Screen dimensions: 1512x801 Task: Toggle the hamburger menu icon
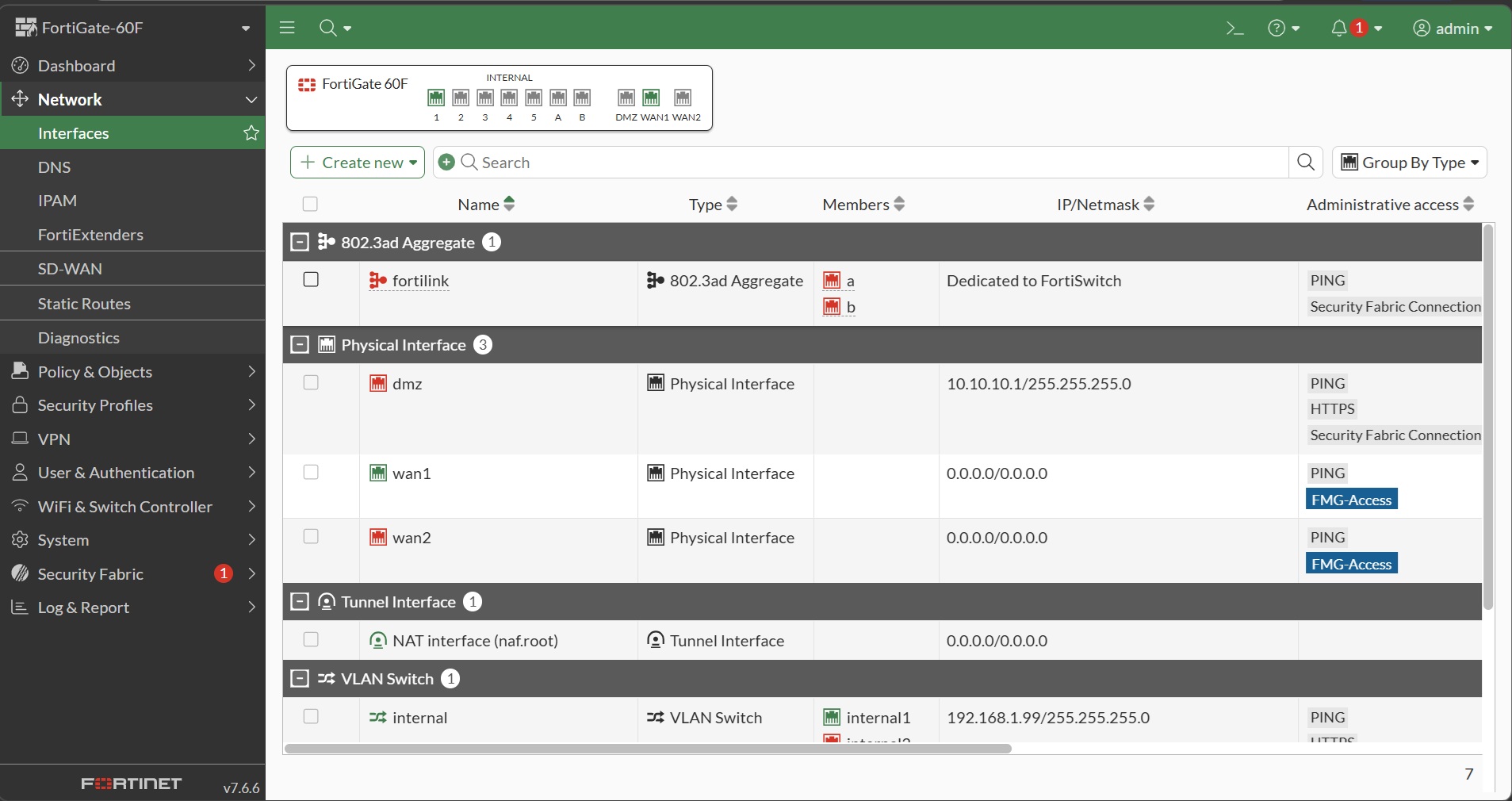(287, 28)
